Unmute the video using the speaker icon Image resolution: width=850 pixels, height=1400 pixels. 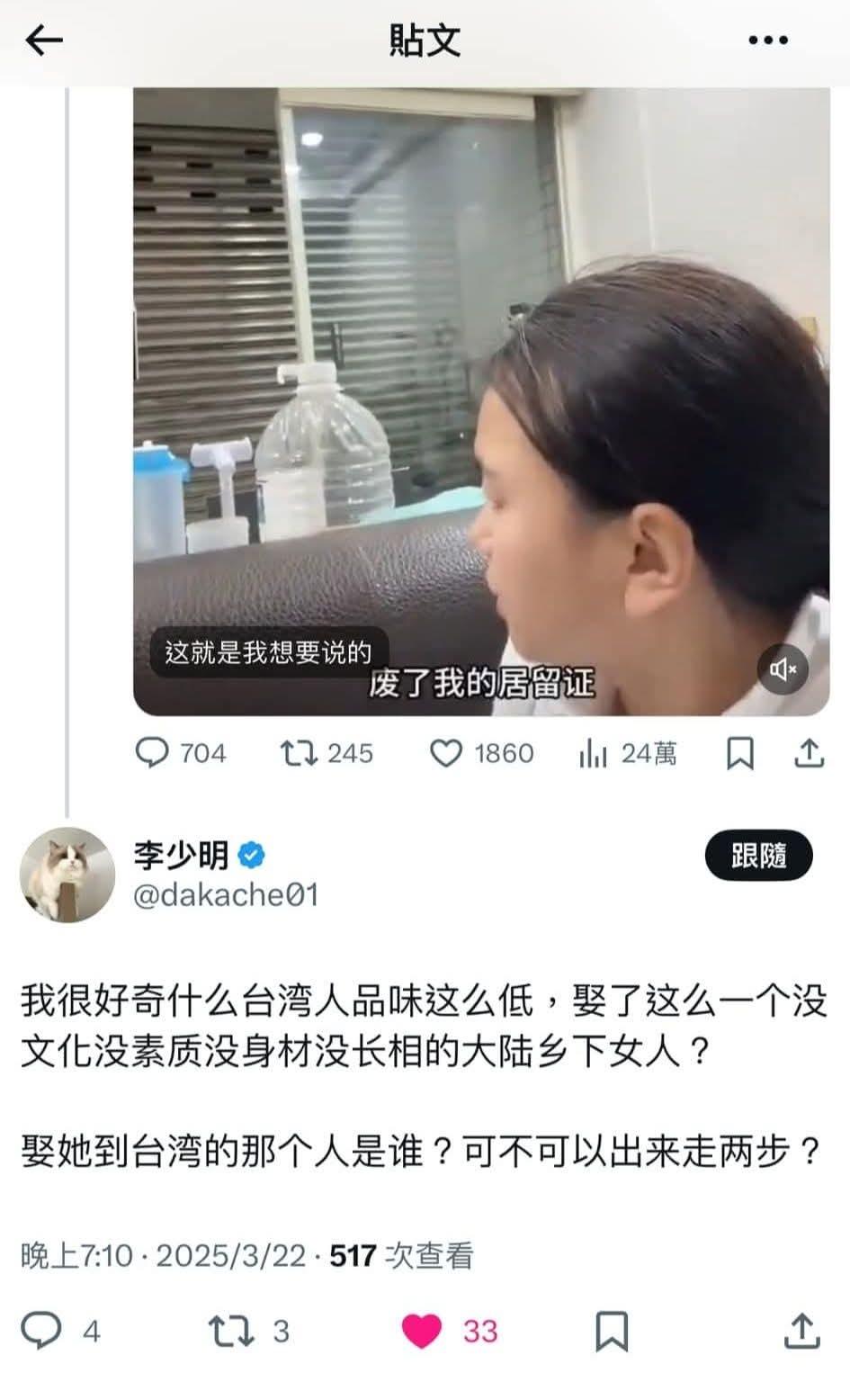[x=783, y=669]
